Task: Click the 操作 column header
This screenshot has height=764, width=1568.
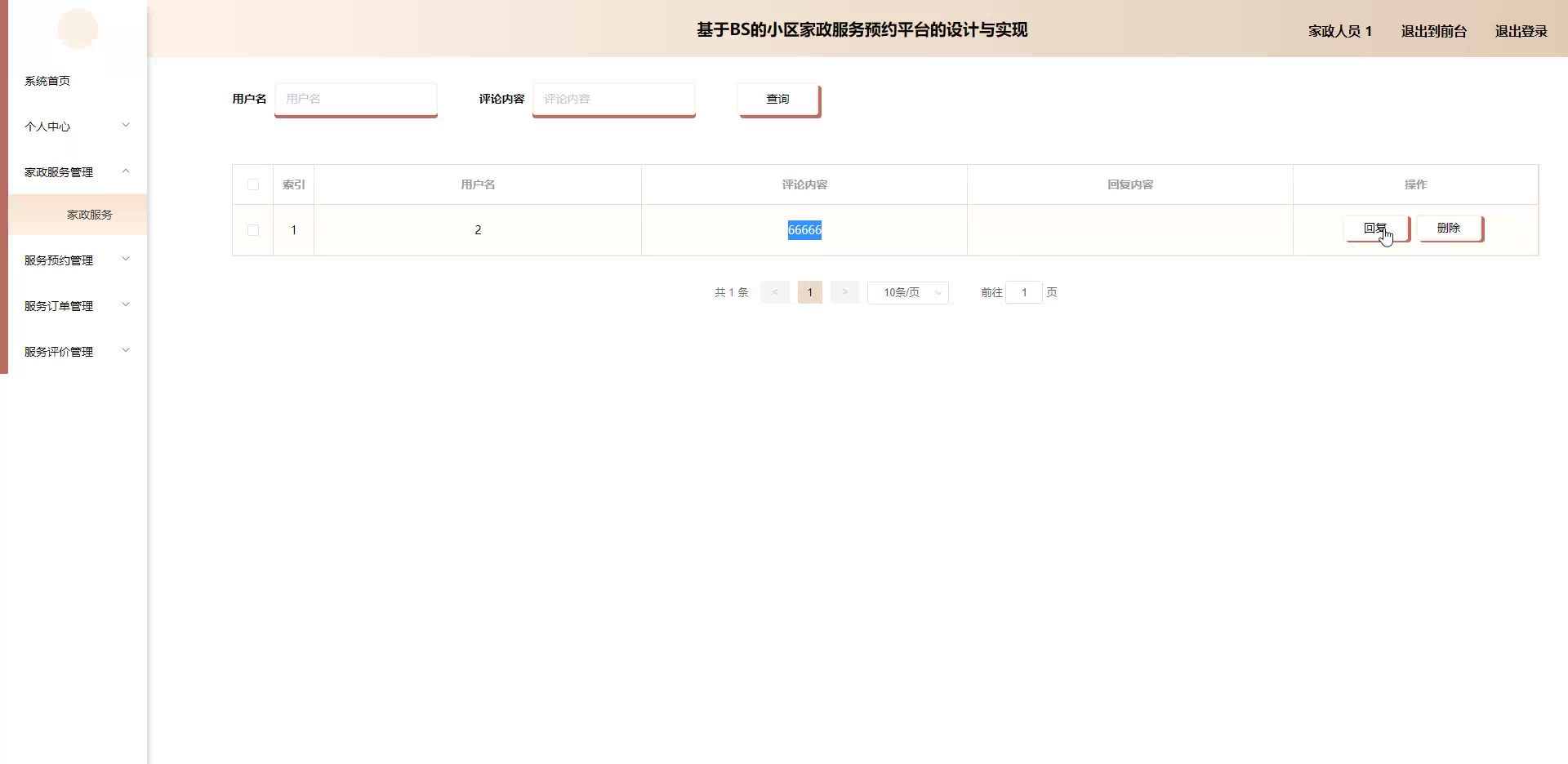Action: click(x=1416, y=184)
